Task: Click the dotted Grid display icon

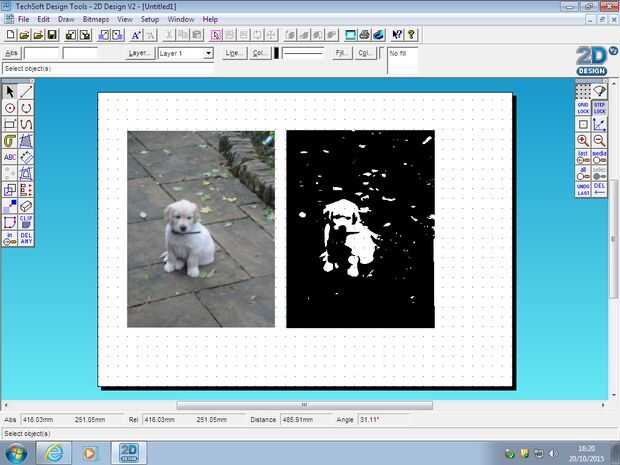Action: pos(583,92)
